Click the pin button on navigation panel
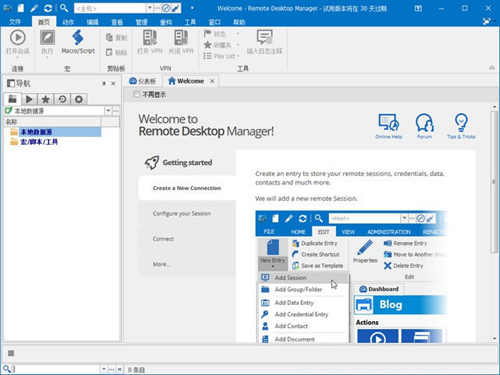Viewport: 500px width, 375px height. click(104, 83)
